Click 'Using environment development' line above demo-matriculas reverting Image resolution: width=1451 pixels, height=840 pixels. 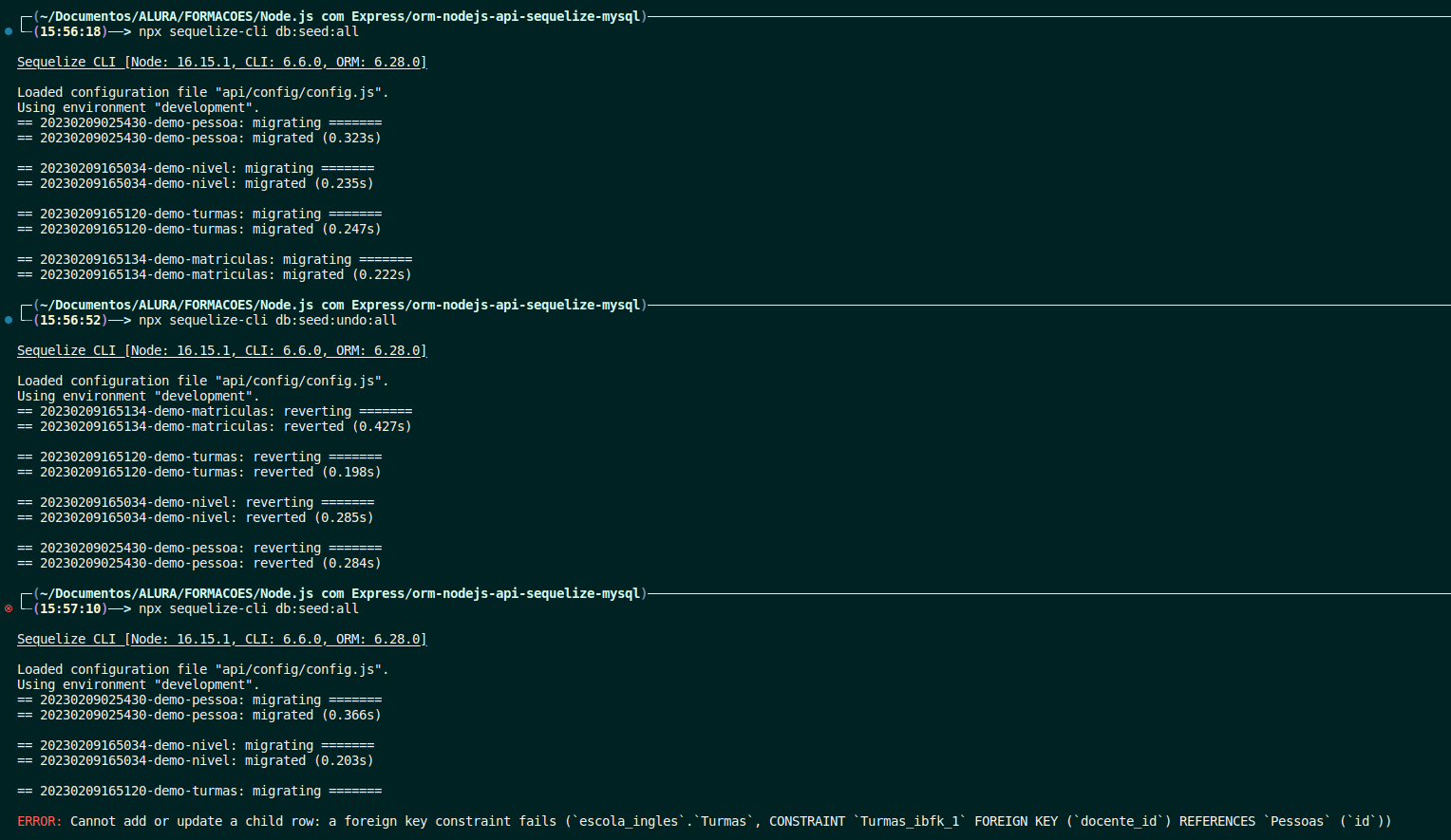pos(139,396)
